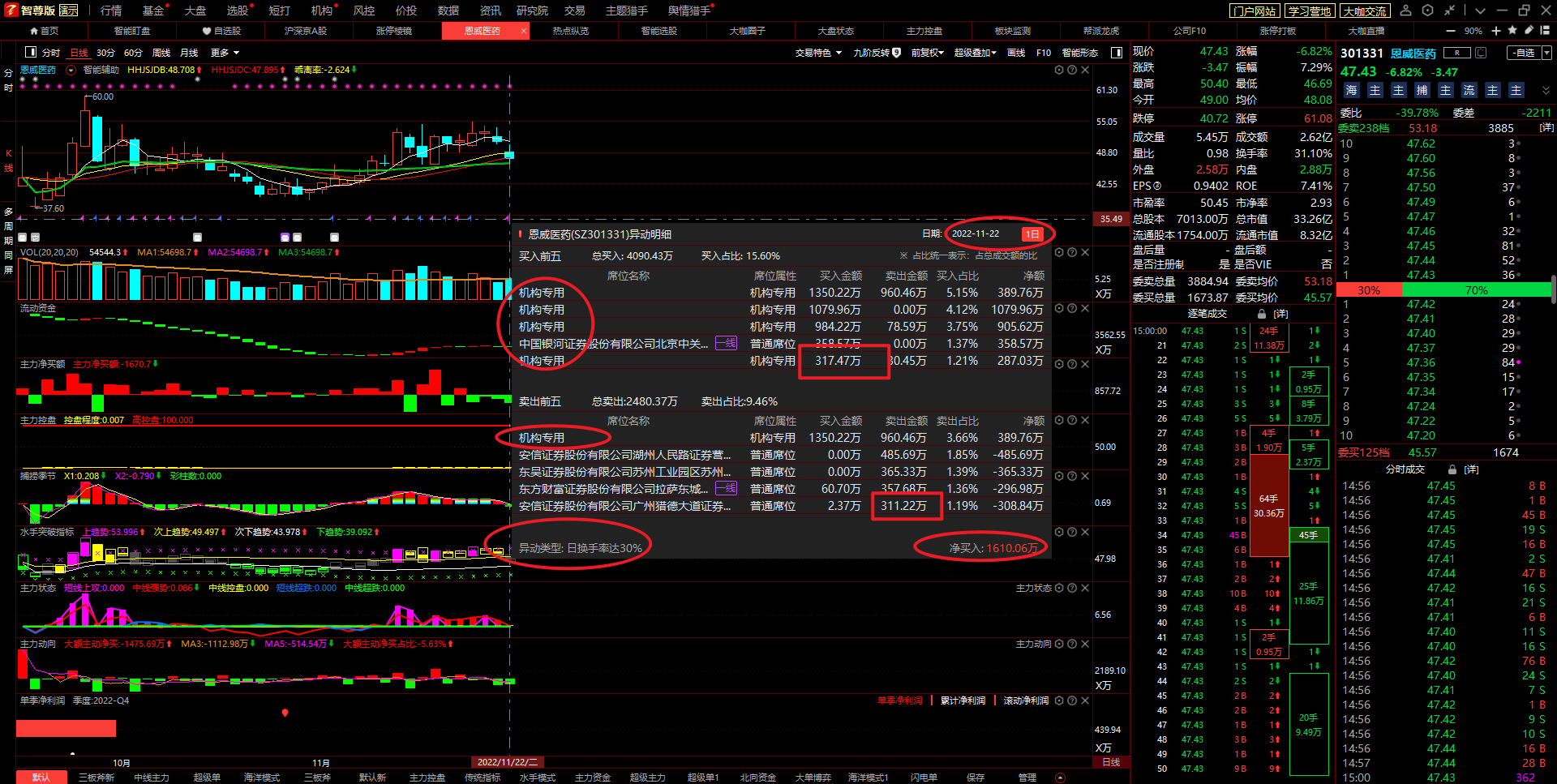
Task: Click the lock icon next to 逐笔成交
Action: point(1261,314)
